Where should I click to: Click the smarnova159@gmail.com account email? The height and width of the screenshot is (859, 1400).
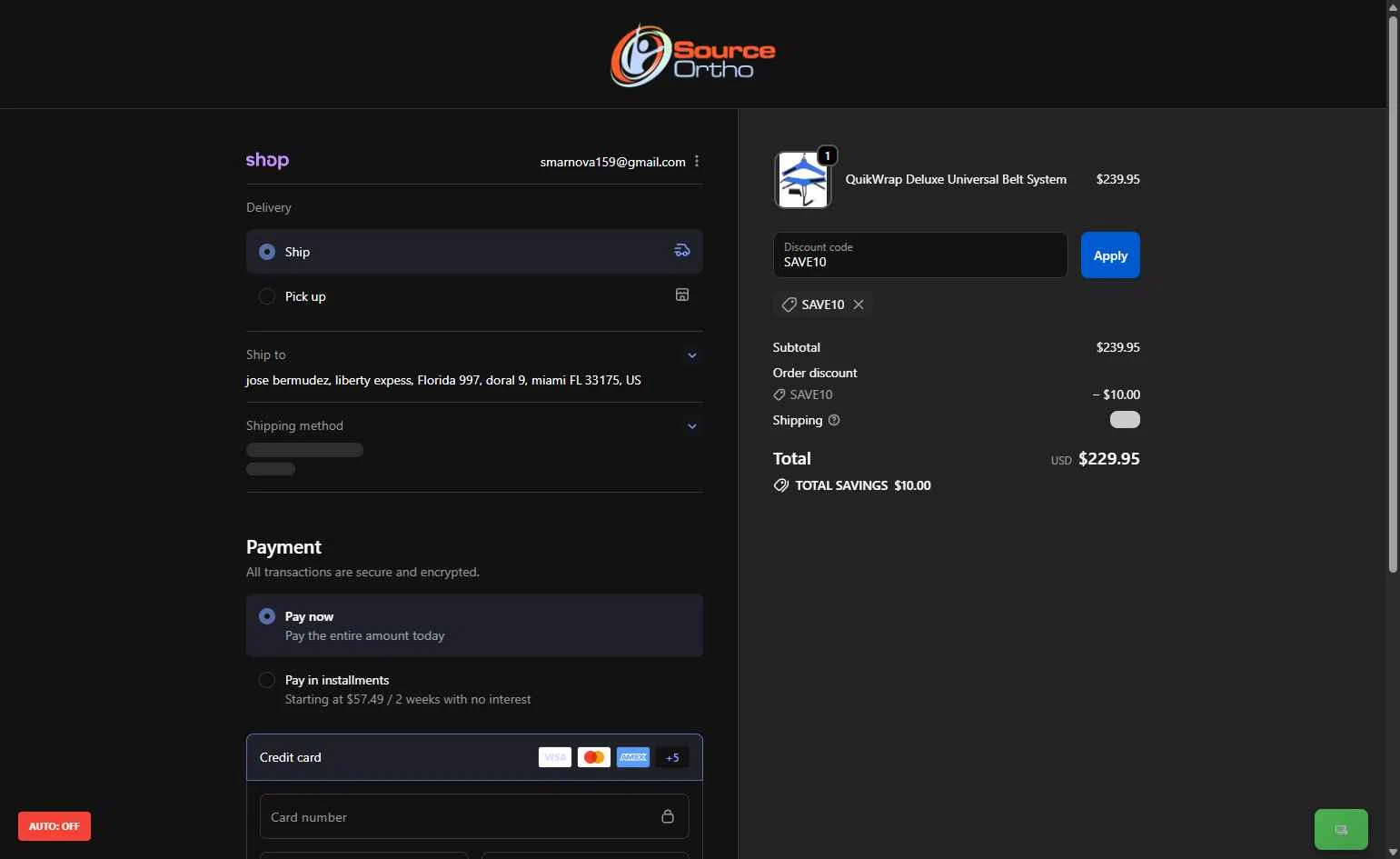coord(612,162)
